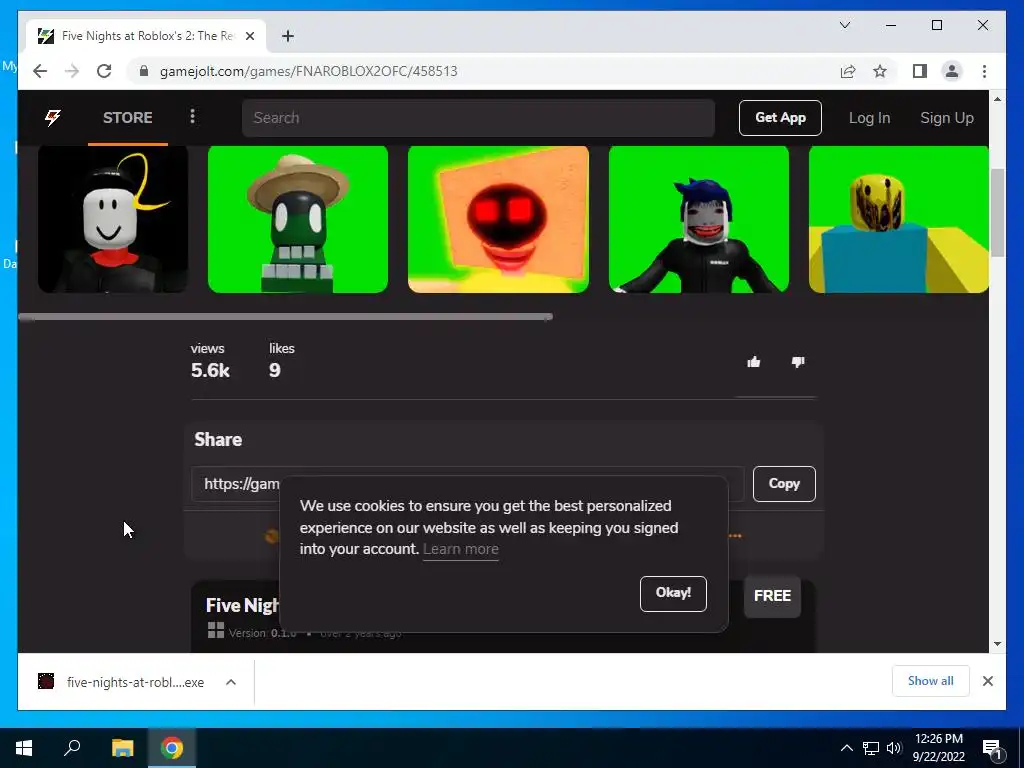Dislike the game with thumbs down

click(x=798, y=362)
